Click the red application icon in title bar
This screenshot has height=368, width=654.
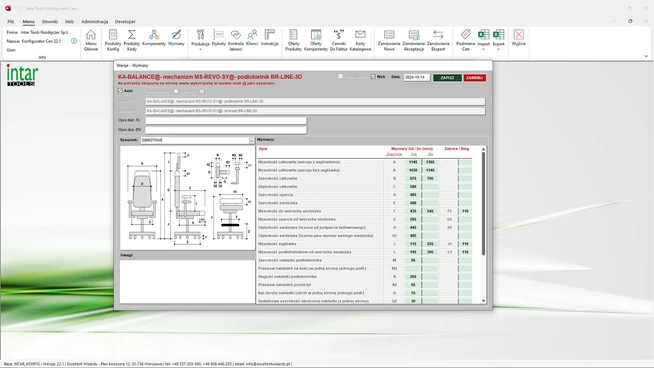click(x=8, y=8)
